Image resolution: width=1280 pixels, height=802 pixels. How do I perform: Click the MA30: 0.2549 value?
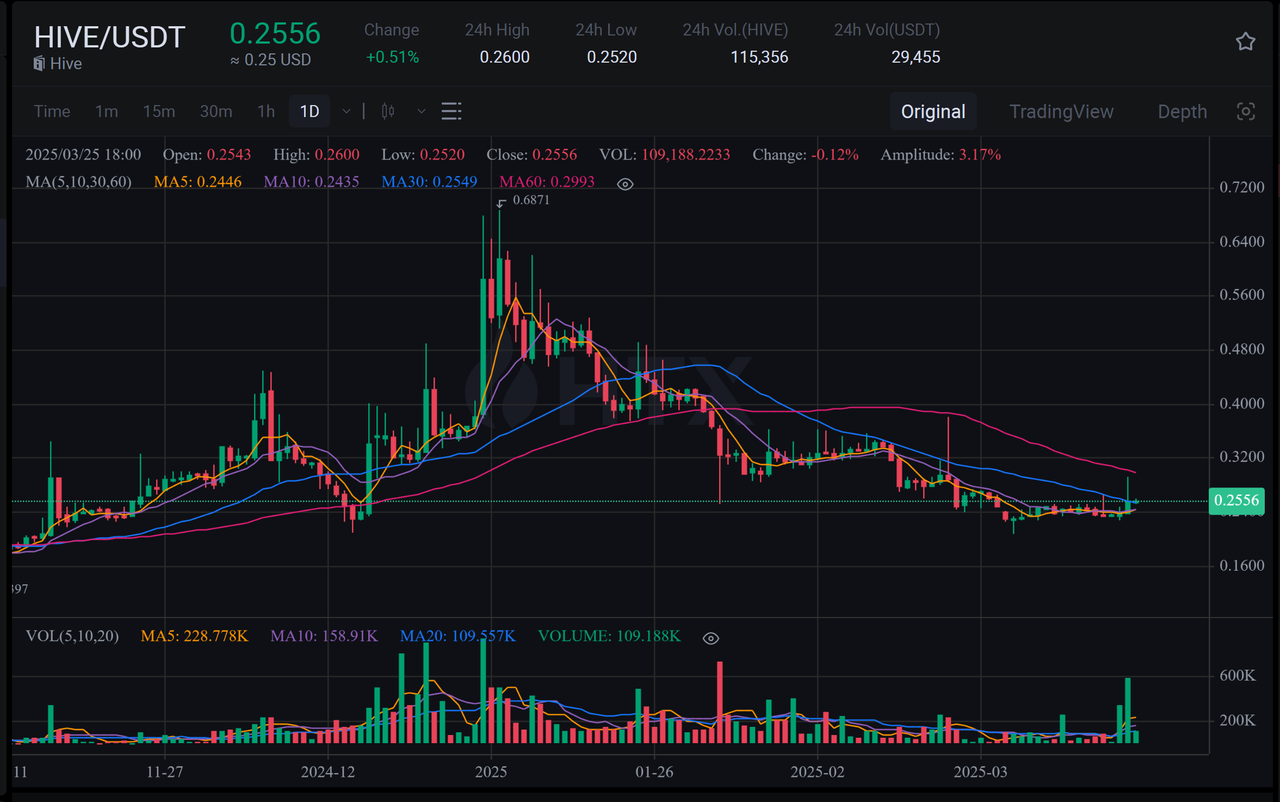point(429,182)
